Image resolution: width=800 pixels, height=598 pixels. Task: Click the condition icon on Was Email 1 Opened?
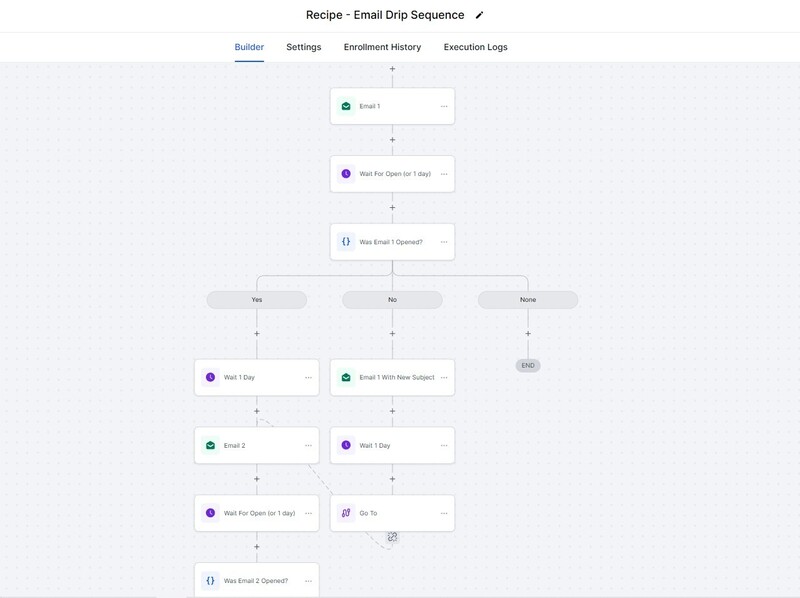click(346, 240)
